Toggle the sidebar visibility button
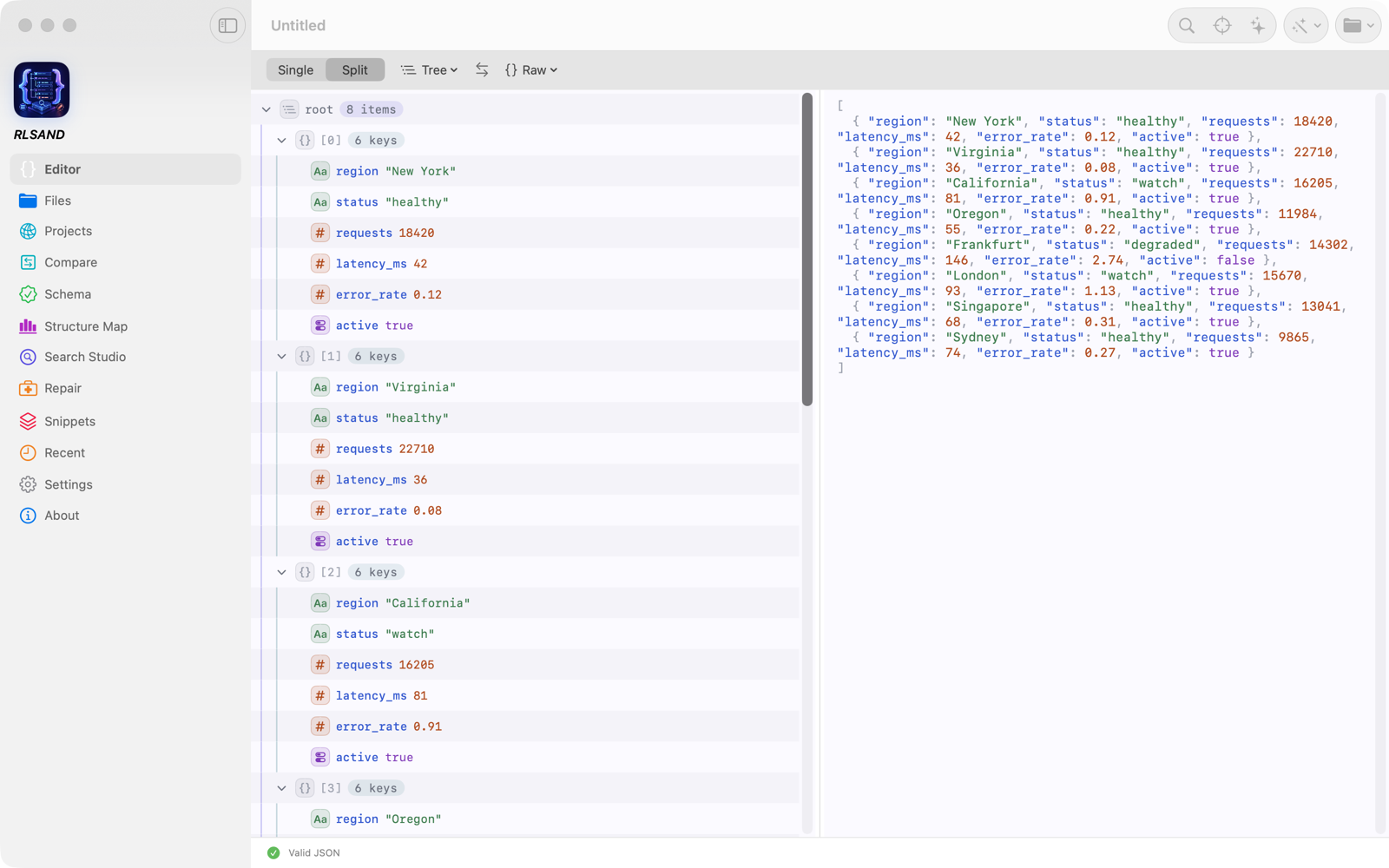 pyautogui.click(x=227, y=26)
